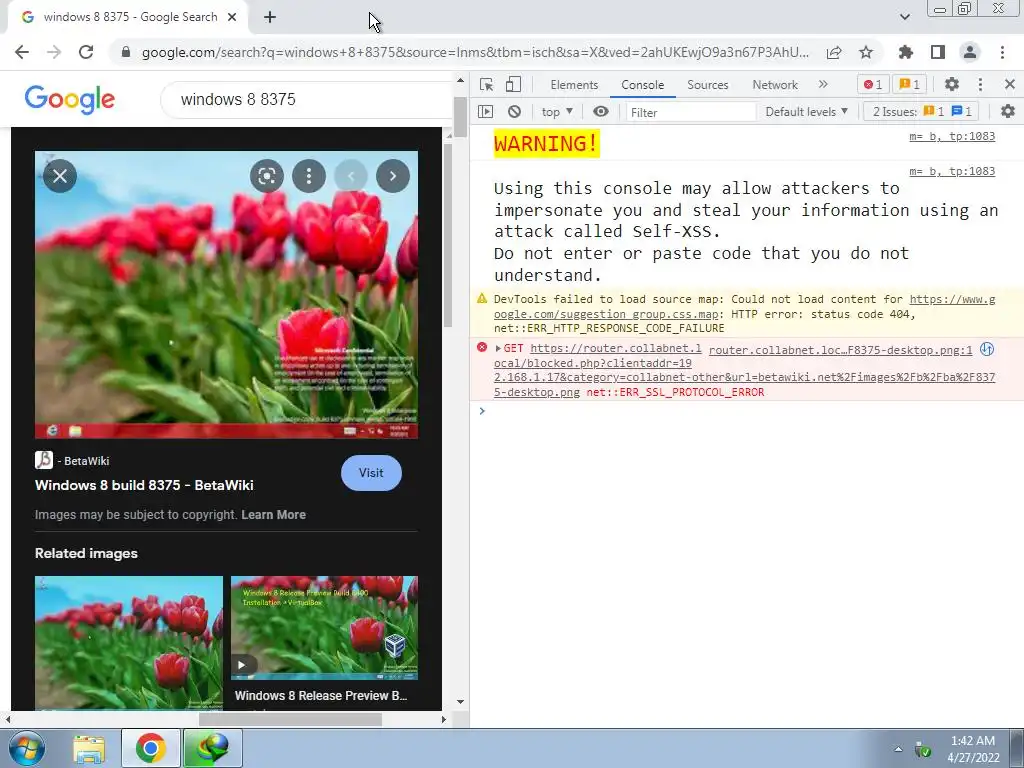
Task: Show more DevTools tabs chevron
Action: 823,84
